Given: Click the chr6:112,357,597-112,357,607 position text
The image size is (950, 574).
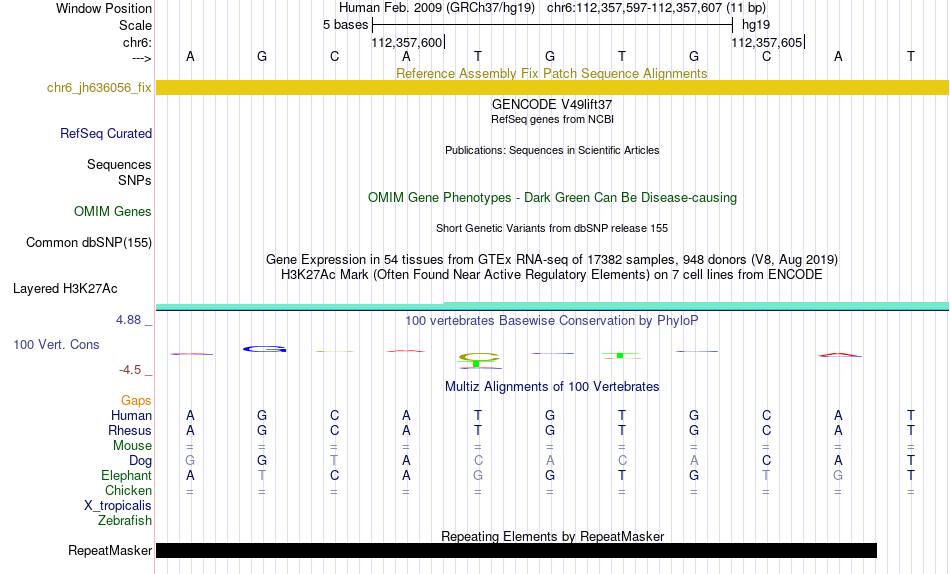Looking at the screenshot, I should 656,8.
